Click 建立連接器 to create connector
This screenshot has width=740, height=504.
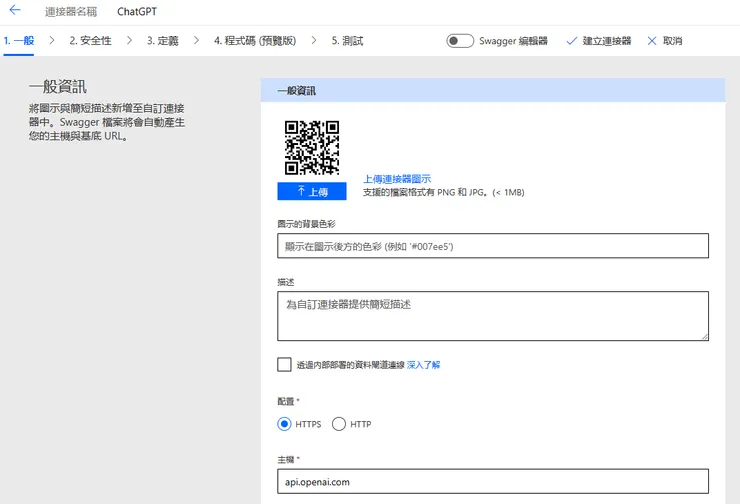point(598,41)
